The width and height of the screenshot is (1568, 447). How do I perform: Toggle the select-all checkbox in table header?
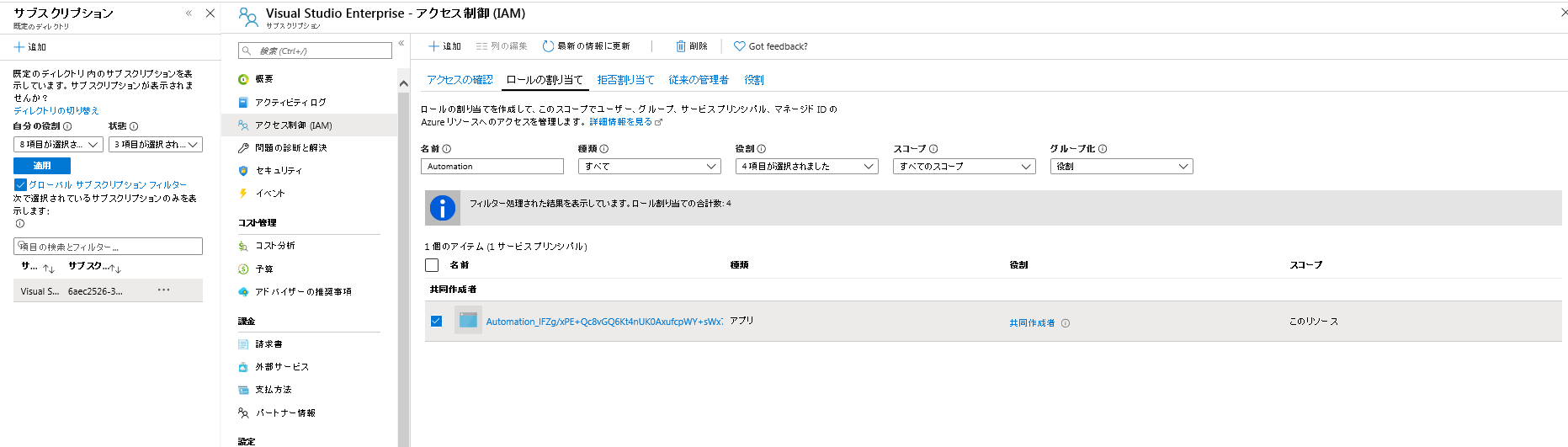point(432,265)
